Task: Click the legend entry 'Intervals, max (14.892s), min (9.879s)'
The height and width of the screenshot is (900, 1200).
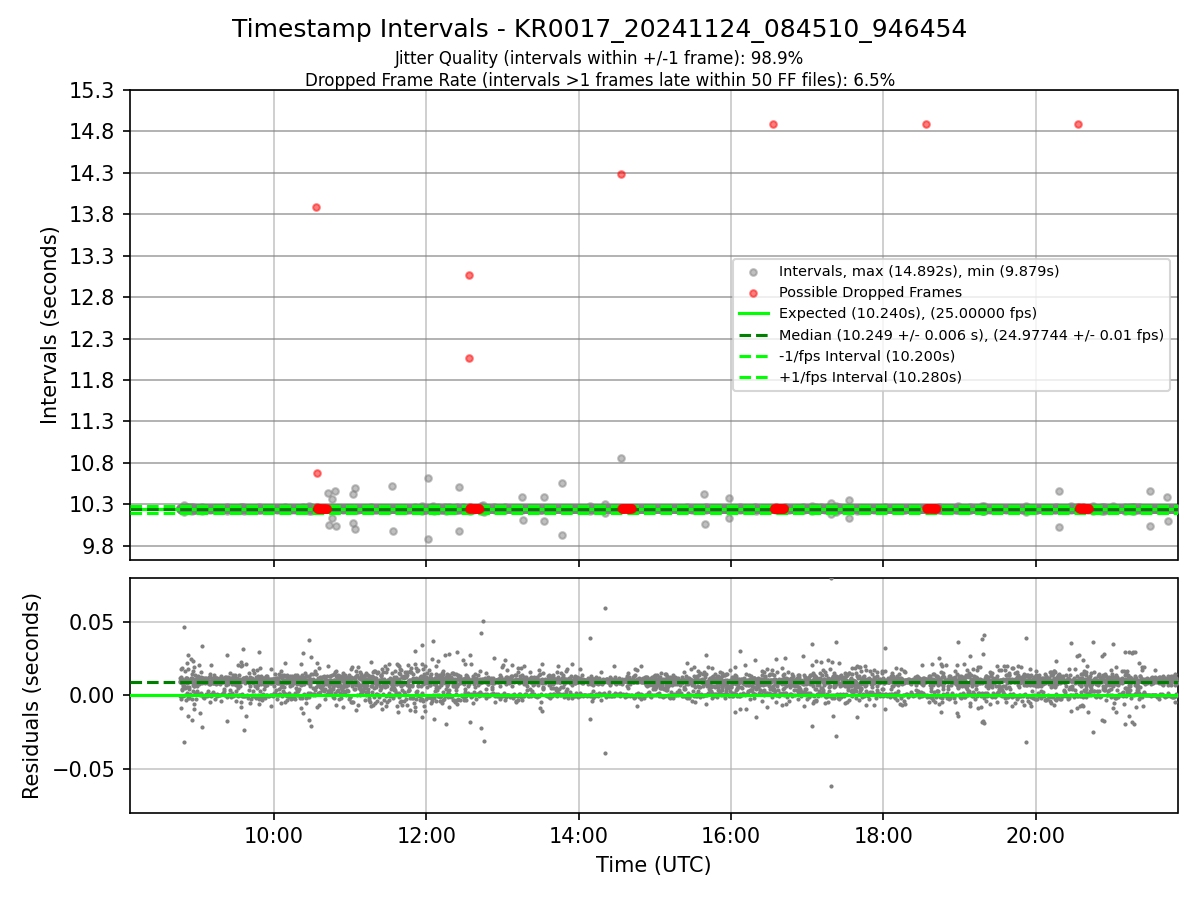Action: 919,271
